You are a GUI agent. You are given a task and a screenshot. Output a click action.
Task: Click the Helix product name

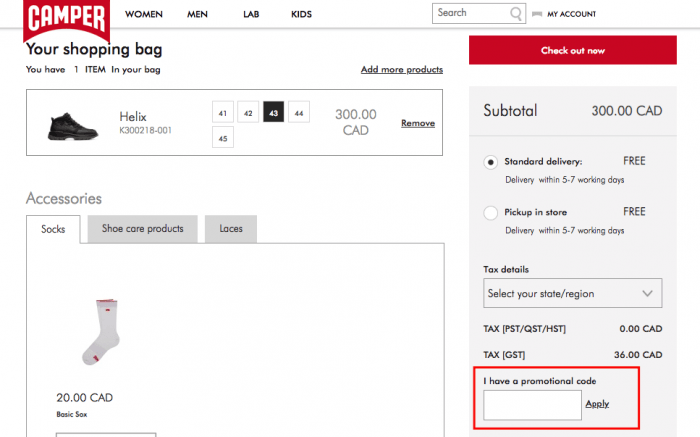[x=133, y=117]
